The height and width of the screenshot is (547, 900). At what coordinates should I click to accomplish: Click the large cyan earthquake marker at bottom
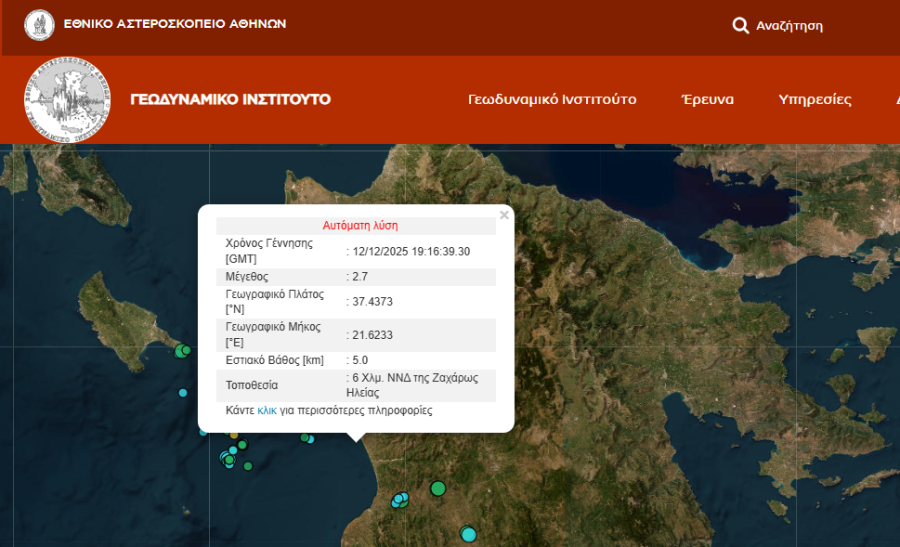(468, 534)
